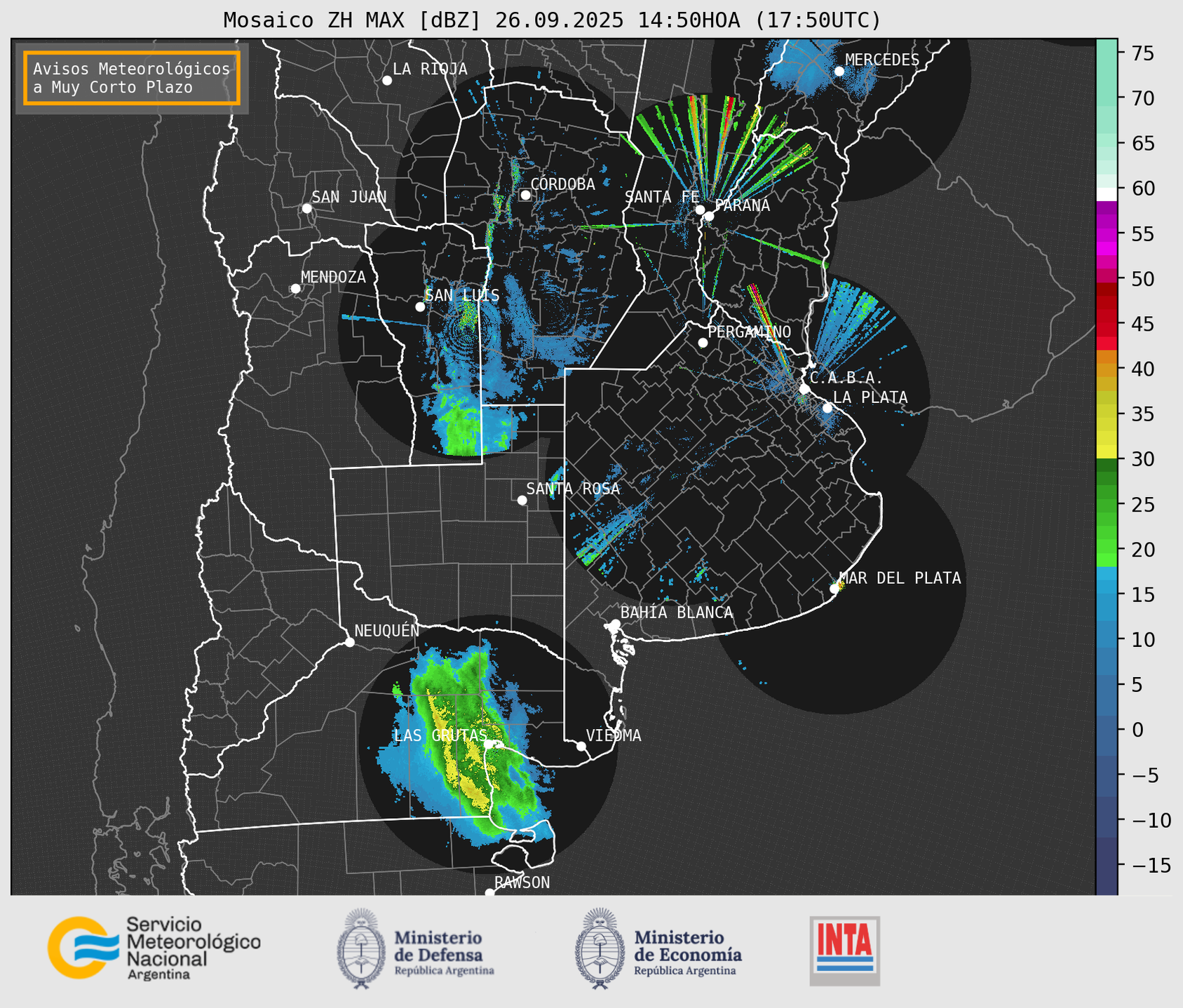Select the Bahía Blanca city marker

coord(615,624)
